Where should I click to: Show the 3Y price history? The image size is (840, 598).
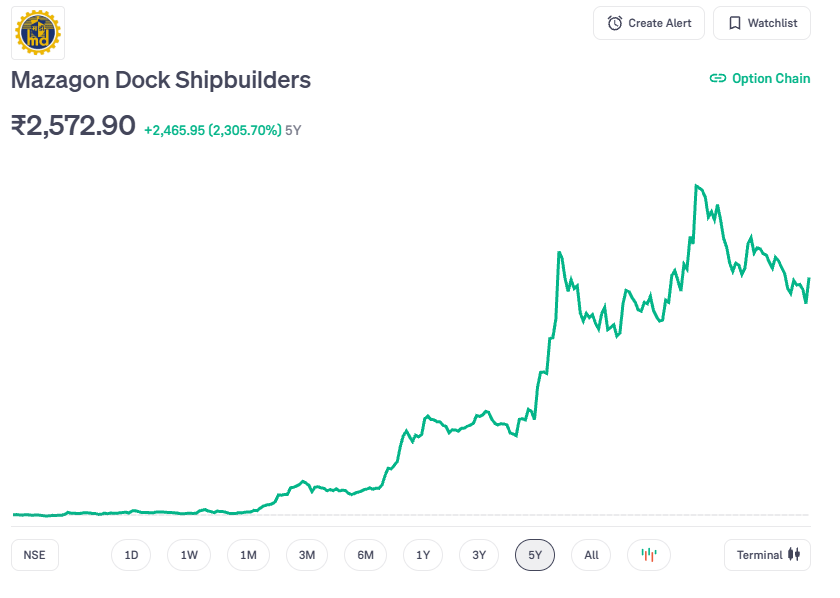click(x=479, y=555)
